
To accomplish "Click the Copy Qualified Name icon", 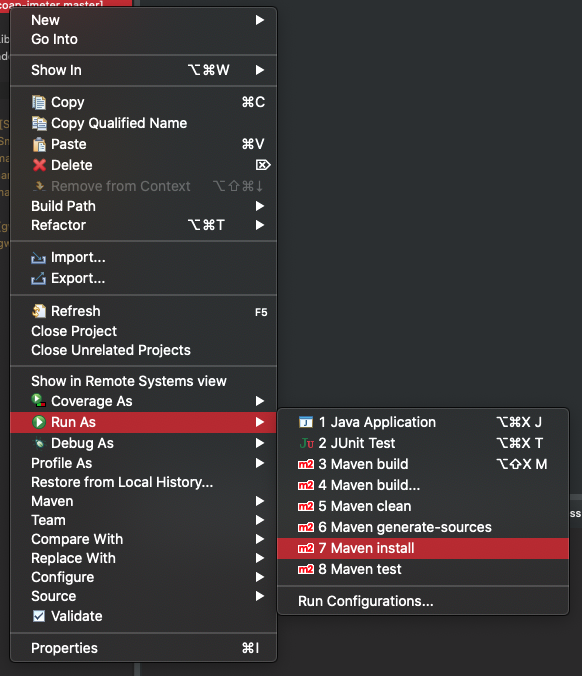I will tap(39, 123).
